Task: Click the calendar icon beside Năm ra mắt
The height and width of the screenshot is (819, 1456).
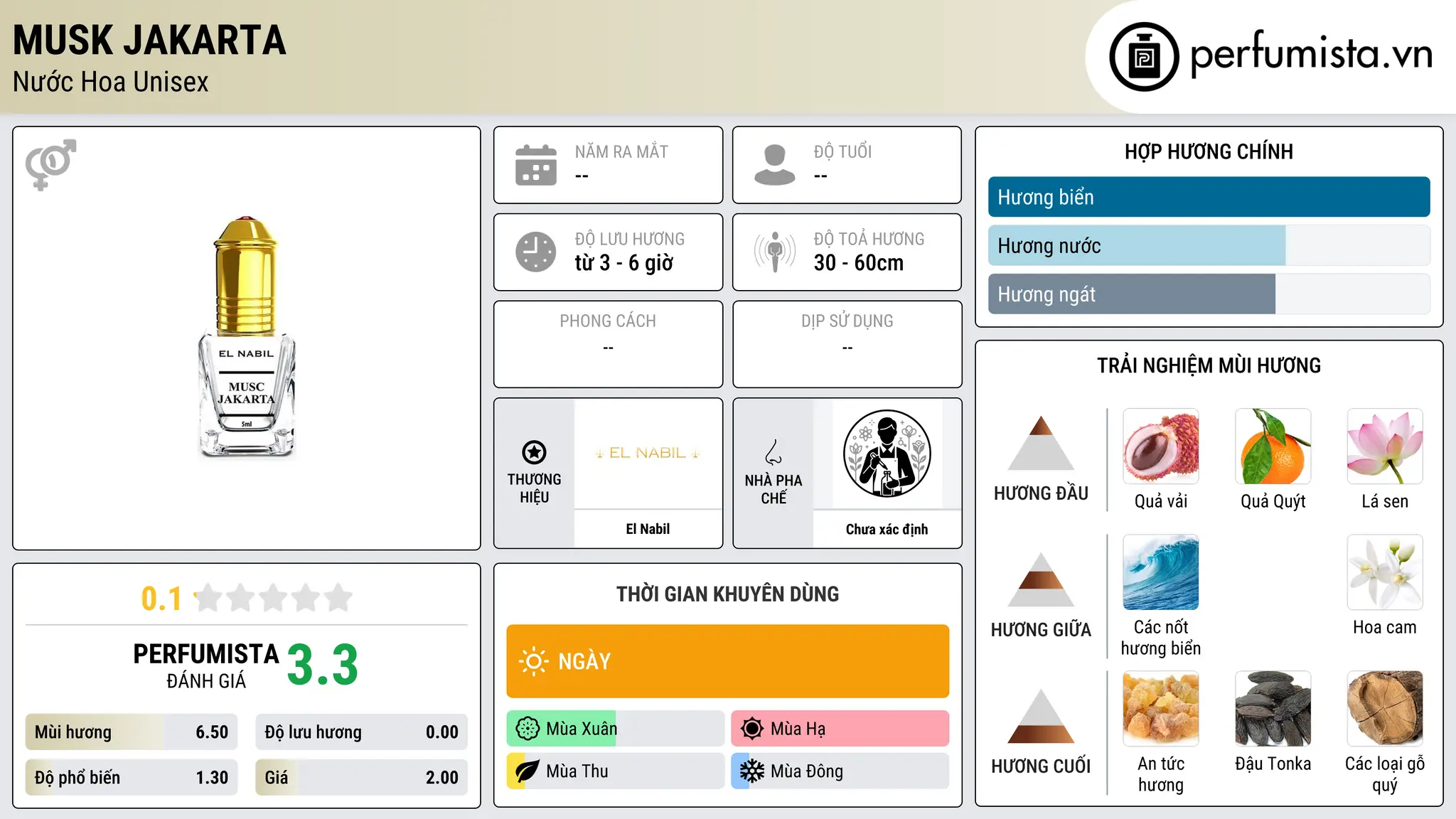Action: (536, 165)
